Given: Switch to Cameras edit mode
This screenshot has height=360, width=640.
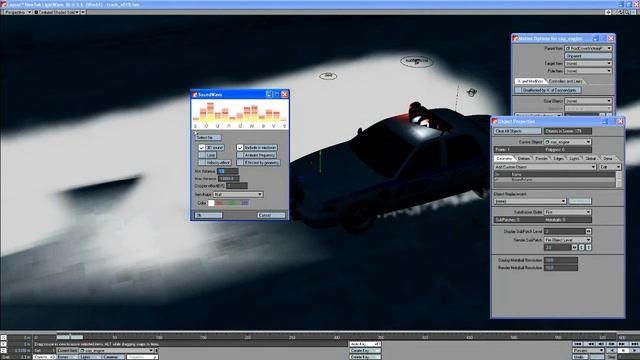Looking at the screenshot, I should pyautogui.click(x=113, y=357).
